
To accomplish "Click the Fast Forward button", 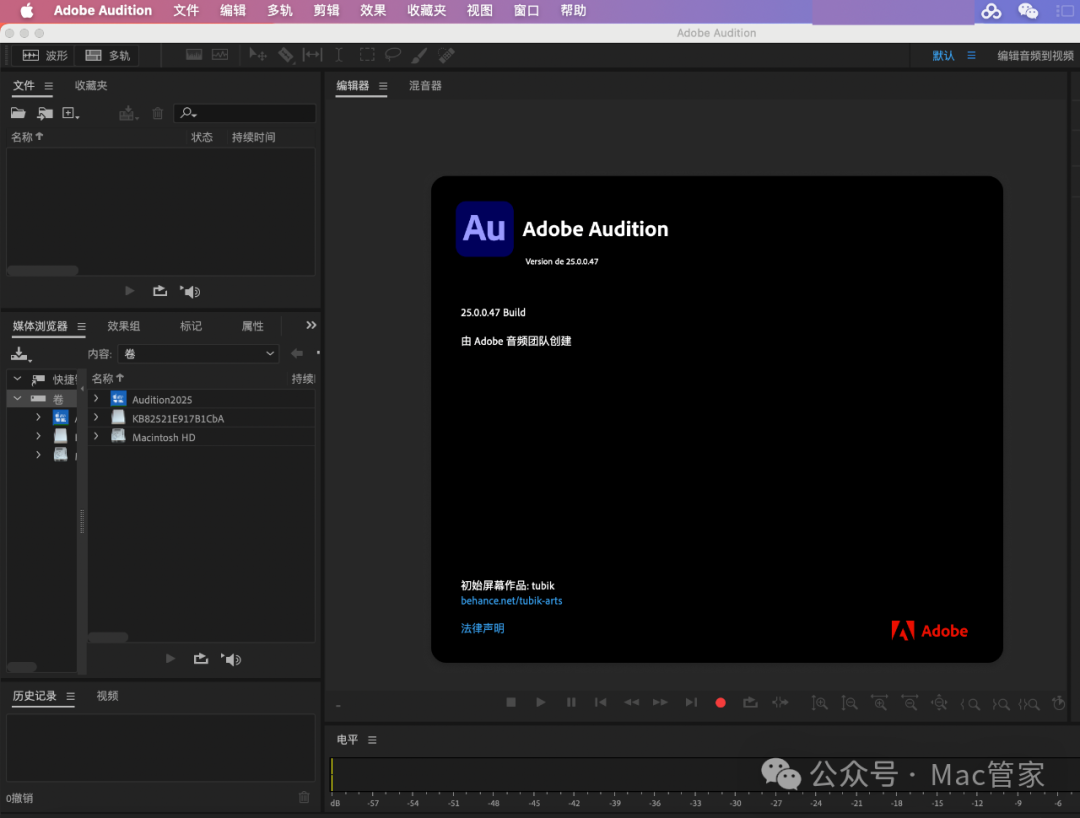I will [x=660, y=702].
